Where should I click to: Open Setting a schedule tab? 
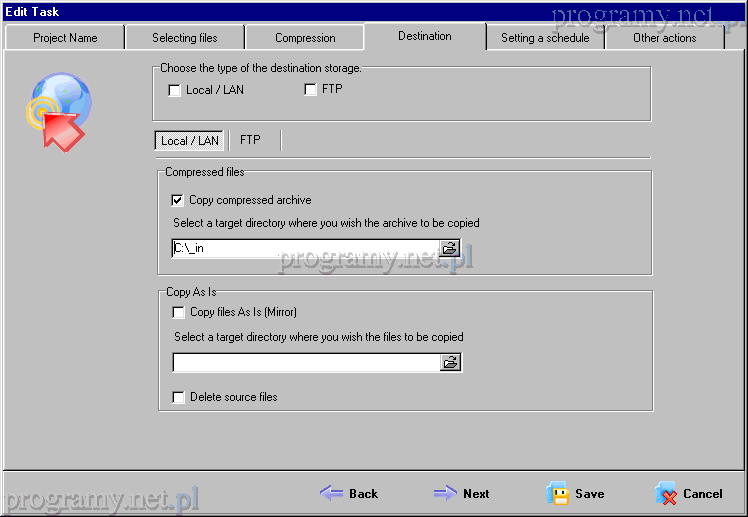pyautogui.click(x=545, y=38)
